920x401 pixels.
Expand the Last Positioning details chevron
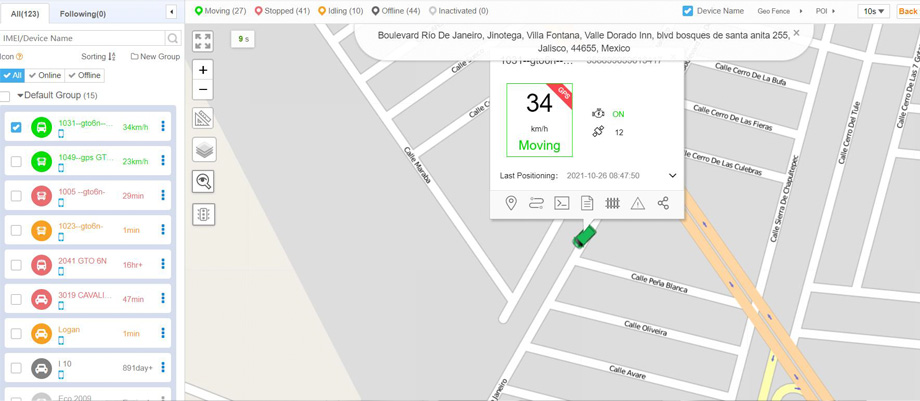(x=672, y=176)
